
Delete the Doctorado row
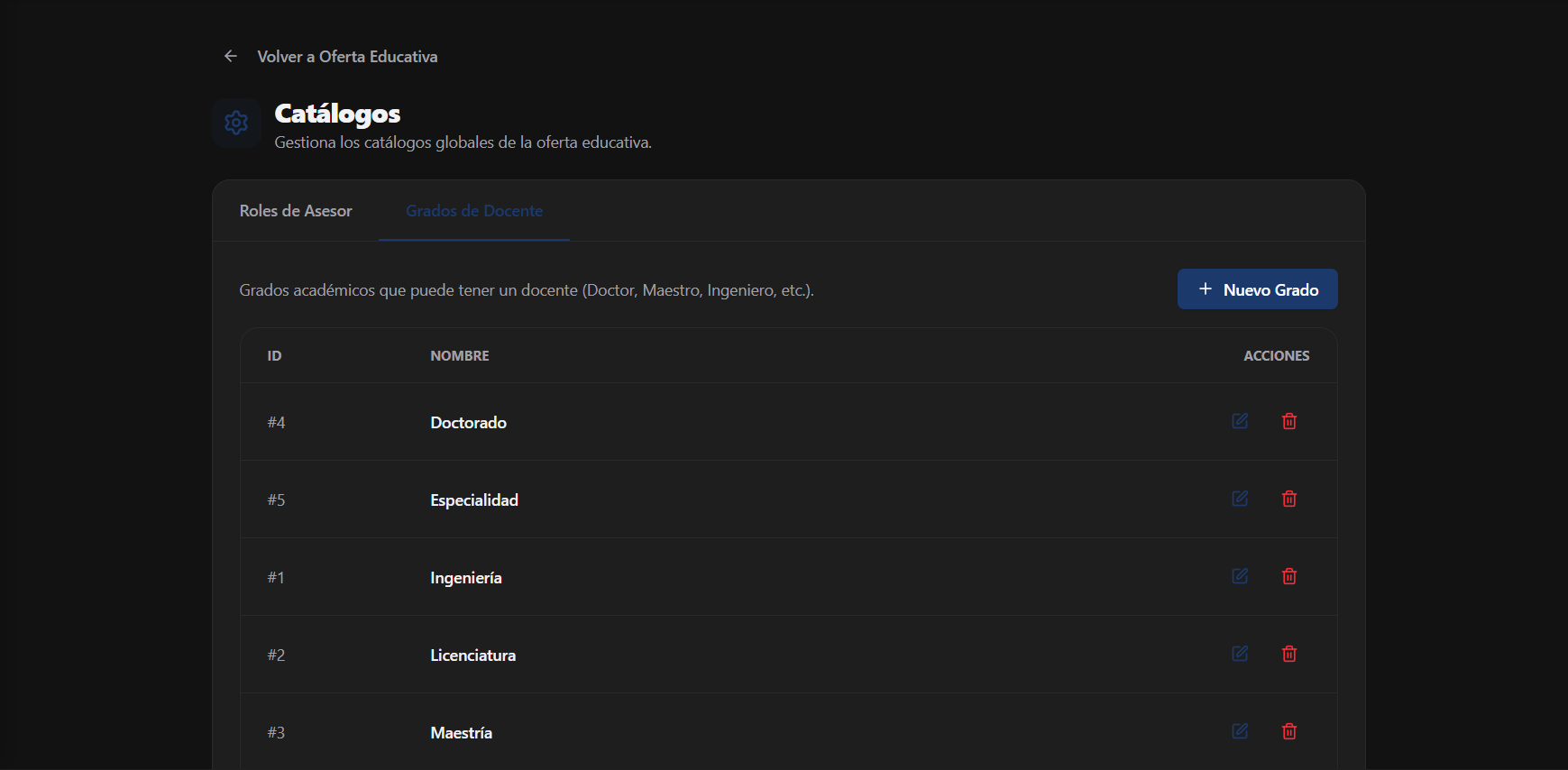pyautogui.click(x=1289, y=421)
